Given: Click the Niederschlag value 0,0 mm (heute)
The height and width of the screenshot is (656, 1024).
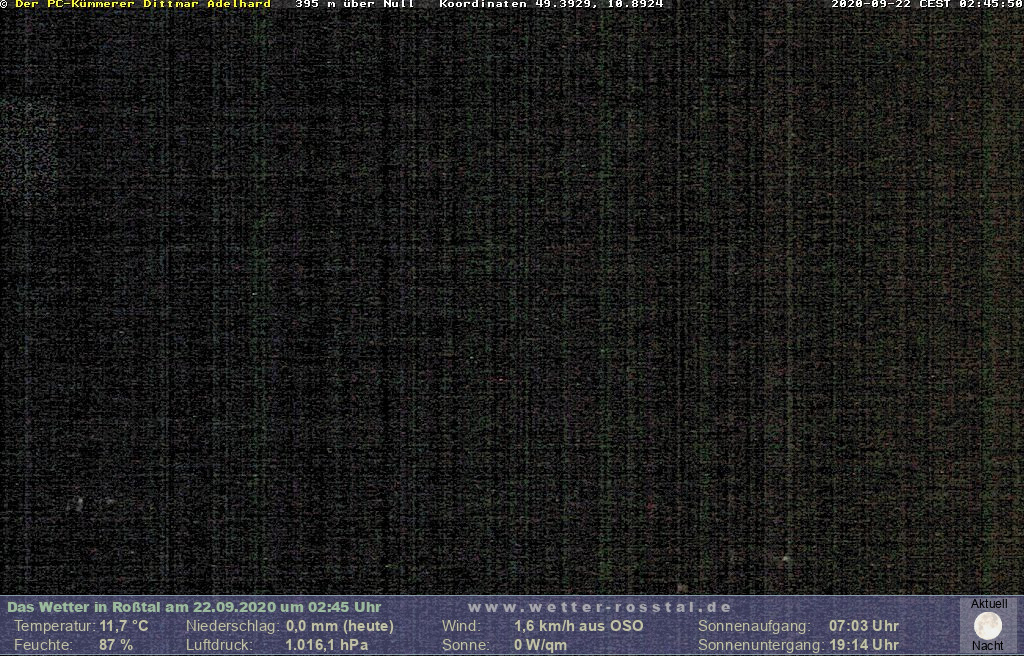Looking at the screenshot, I should pyautogui.click(x=339, y=626).
